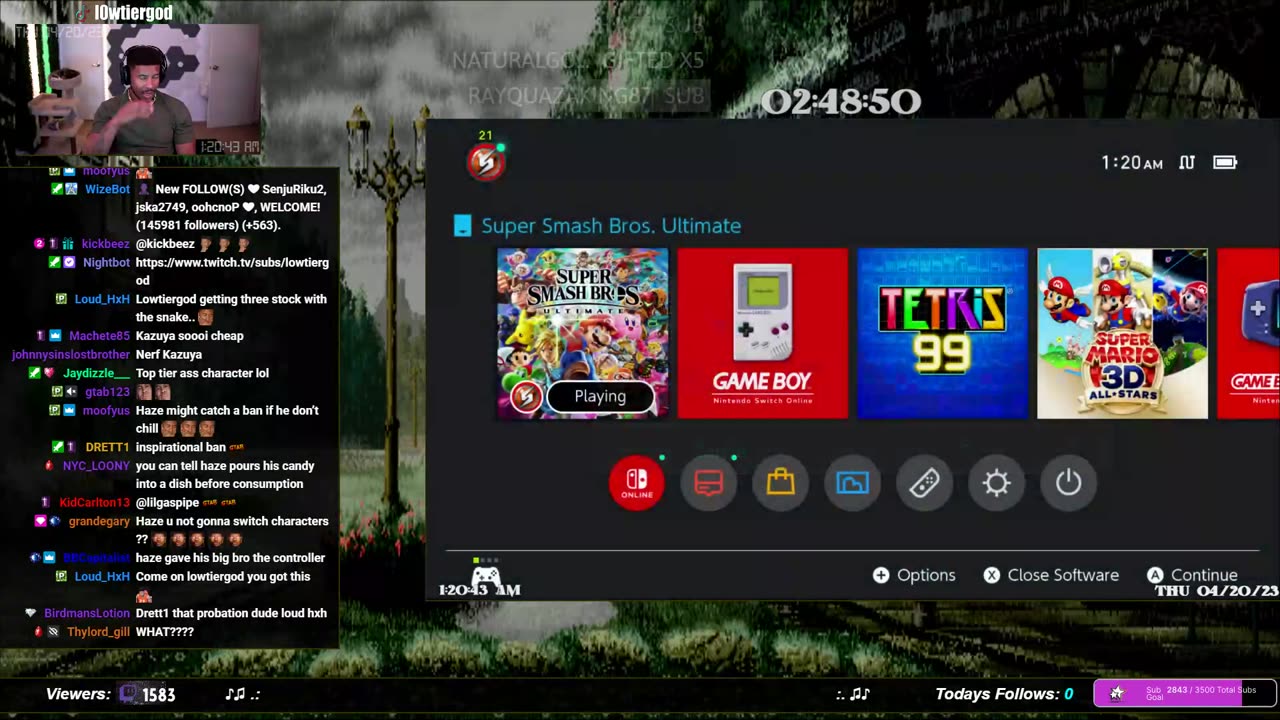Select the partially visible Game Boy Advance tile
Viewport: 1280px width, 720px height.
coord(1248,334)
